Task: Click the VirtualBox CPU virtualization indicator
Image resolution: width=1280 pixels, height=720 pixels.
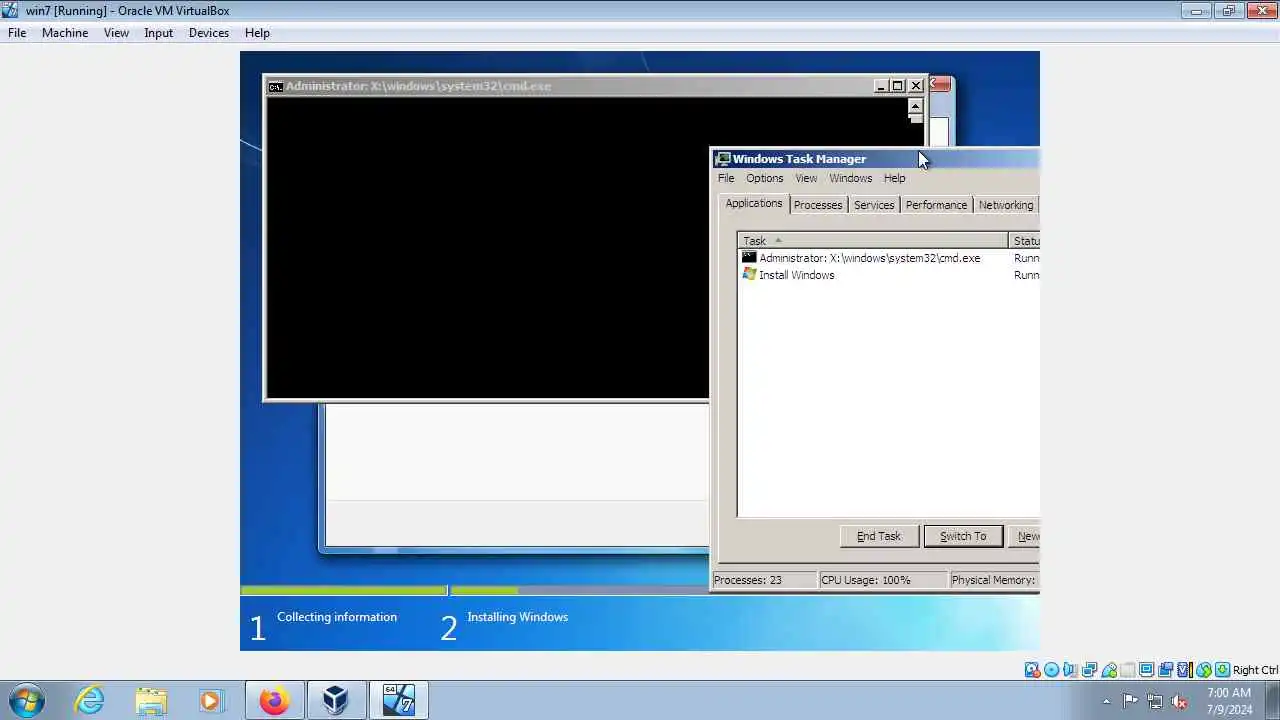Action: pos(1185,670)
